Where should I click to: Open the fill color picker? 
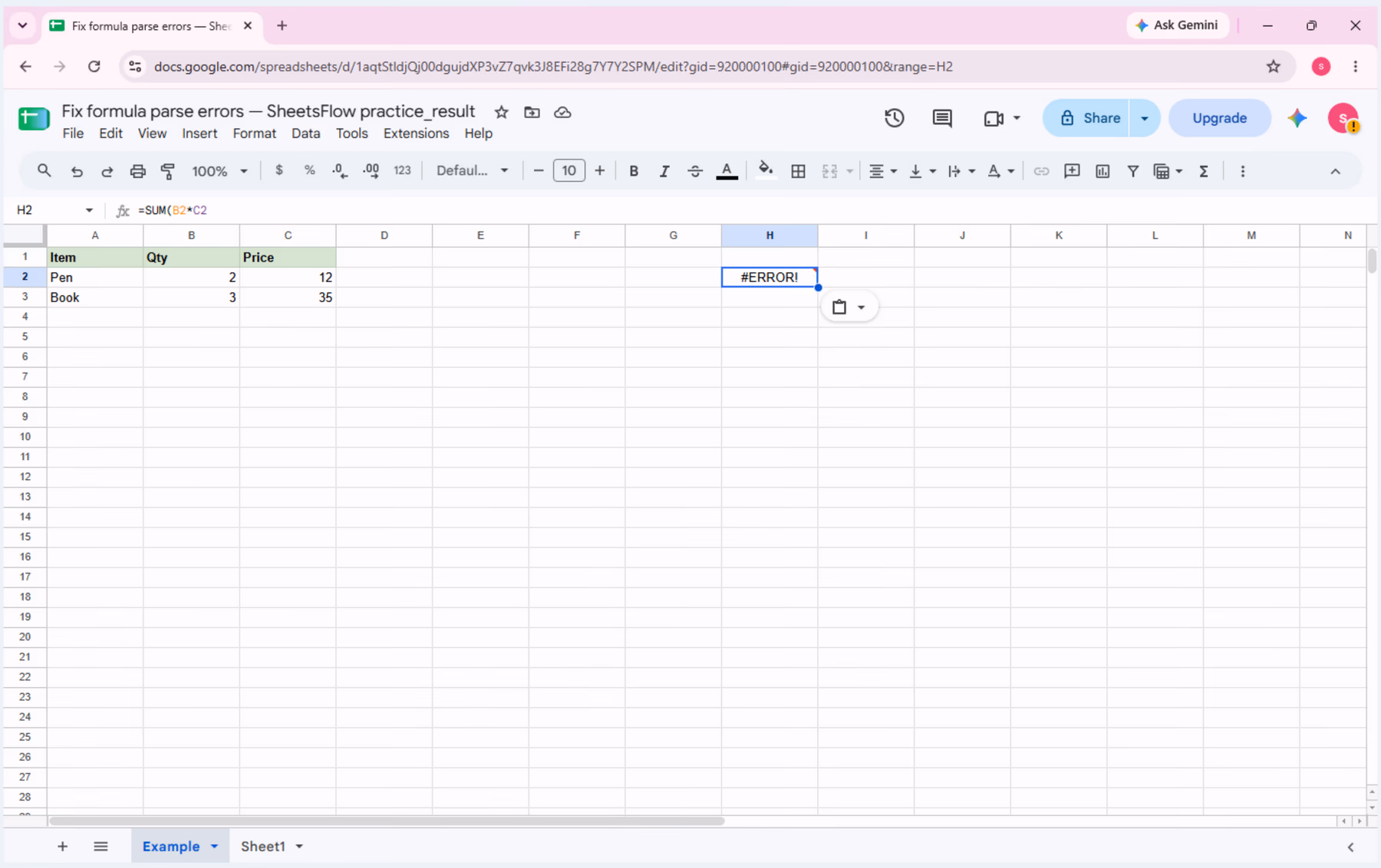[x=765, y=170]
